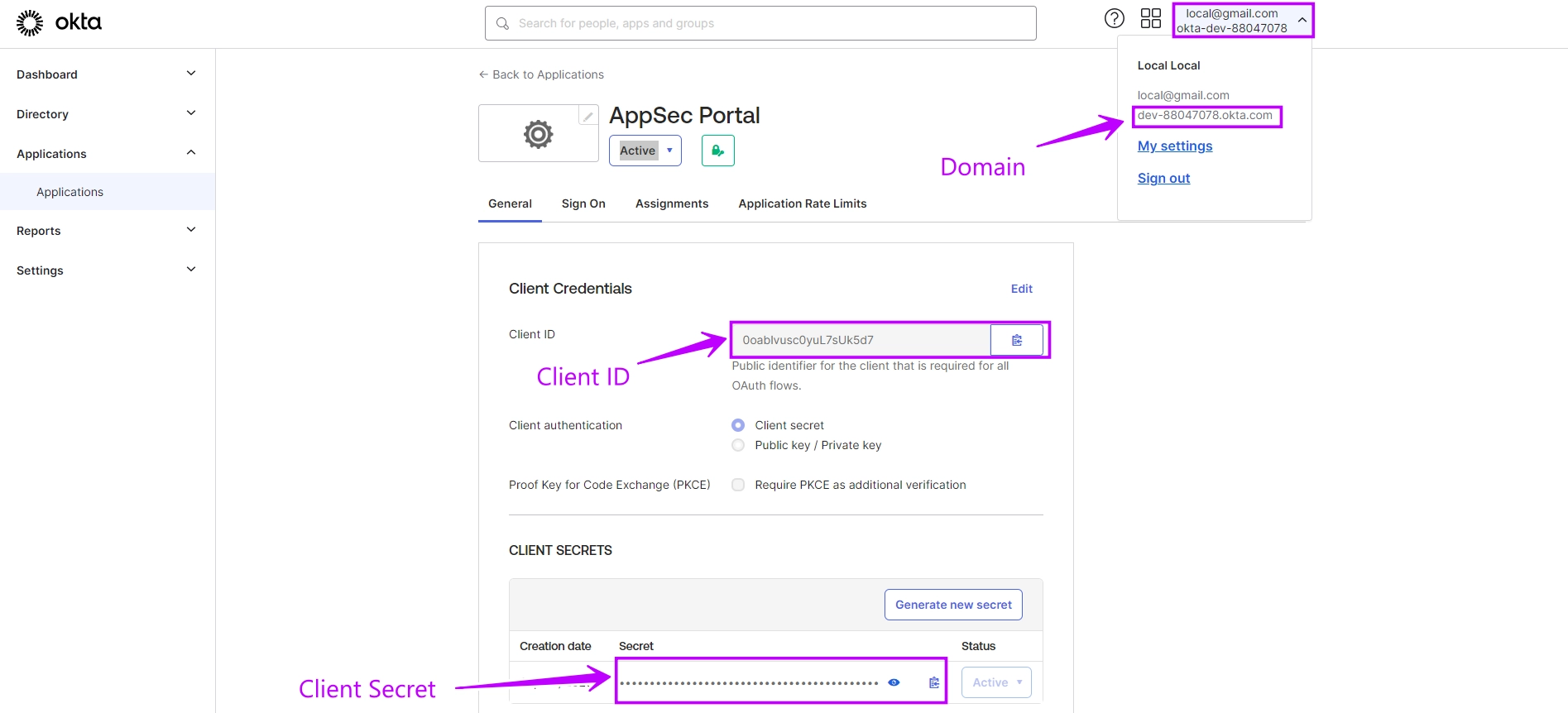
Task: Click the pencil edit icon on app logo
Action: [587, 116]
